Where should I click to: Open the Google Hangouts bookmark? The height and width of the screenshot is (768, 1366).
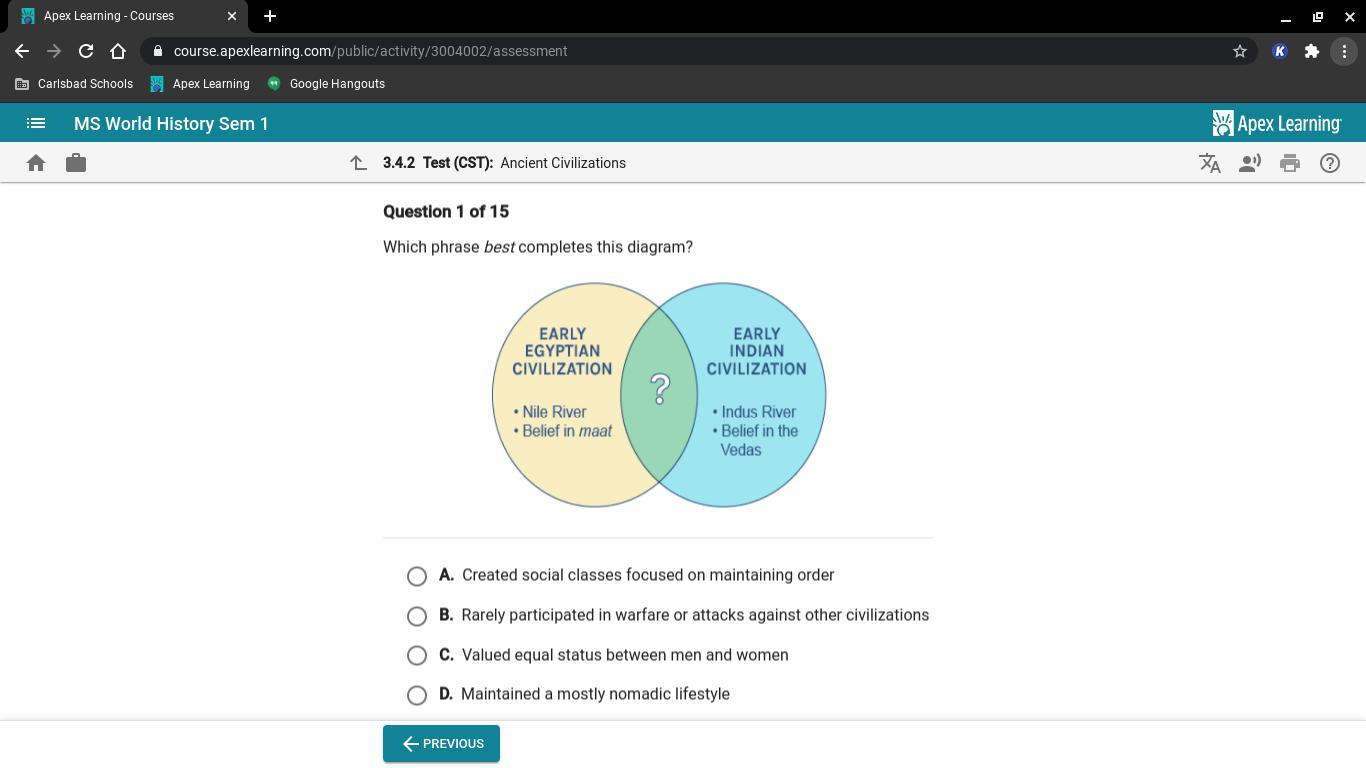pyautogui.click(x=326, y=84)
